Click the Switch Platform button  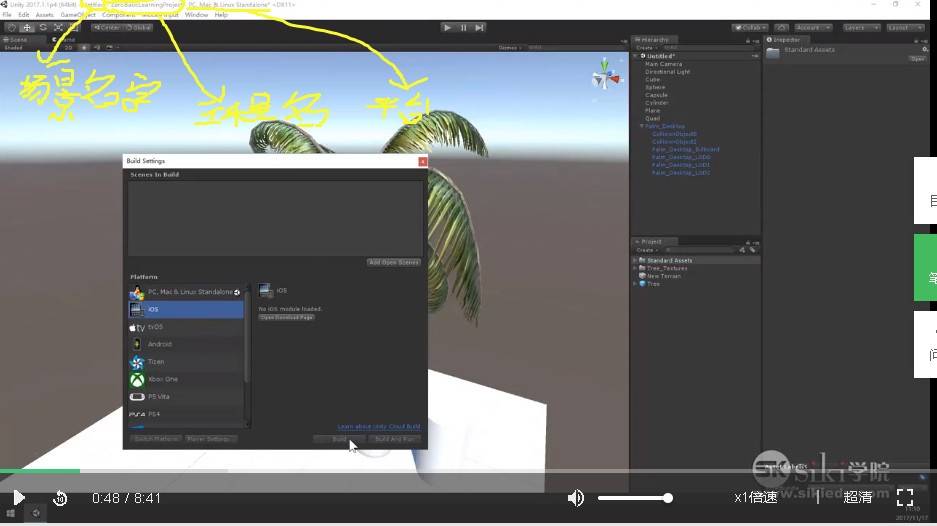click(157, 439)
